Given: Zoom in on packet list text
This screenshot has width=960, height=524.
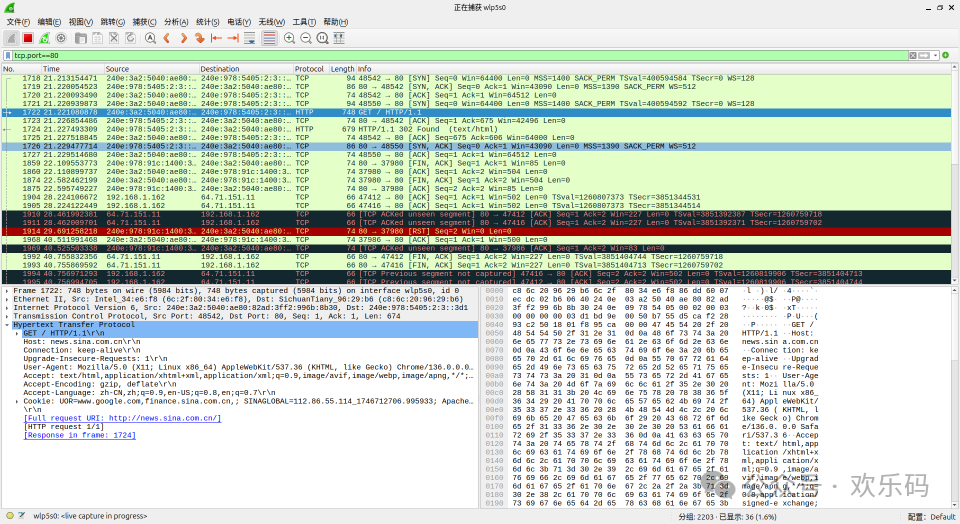Looking at the screenshot, I should (290, 38).
